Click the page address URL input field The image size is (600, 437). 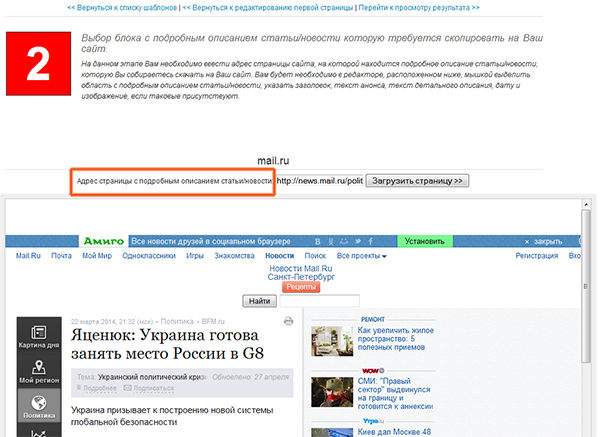coord(318,181)
